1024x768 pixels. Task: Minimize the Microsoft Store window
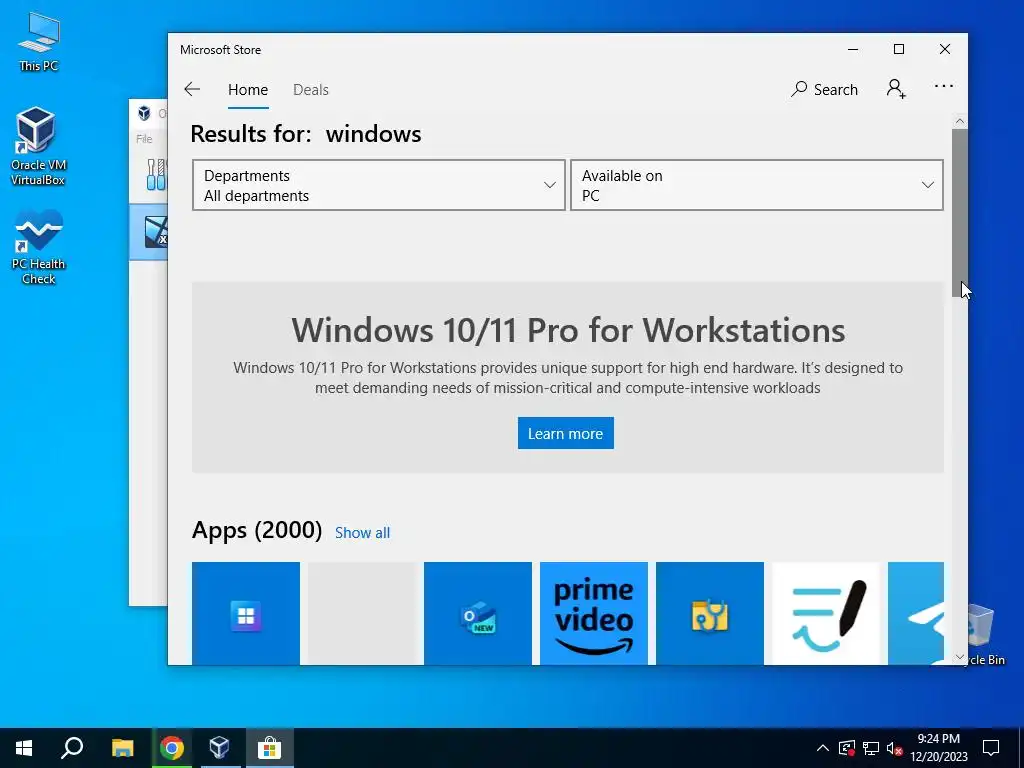click(x=853, y=50)
